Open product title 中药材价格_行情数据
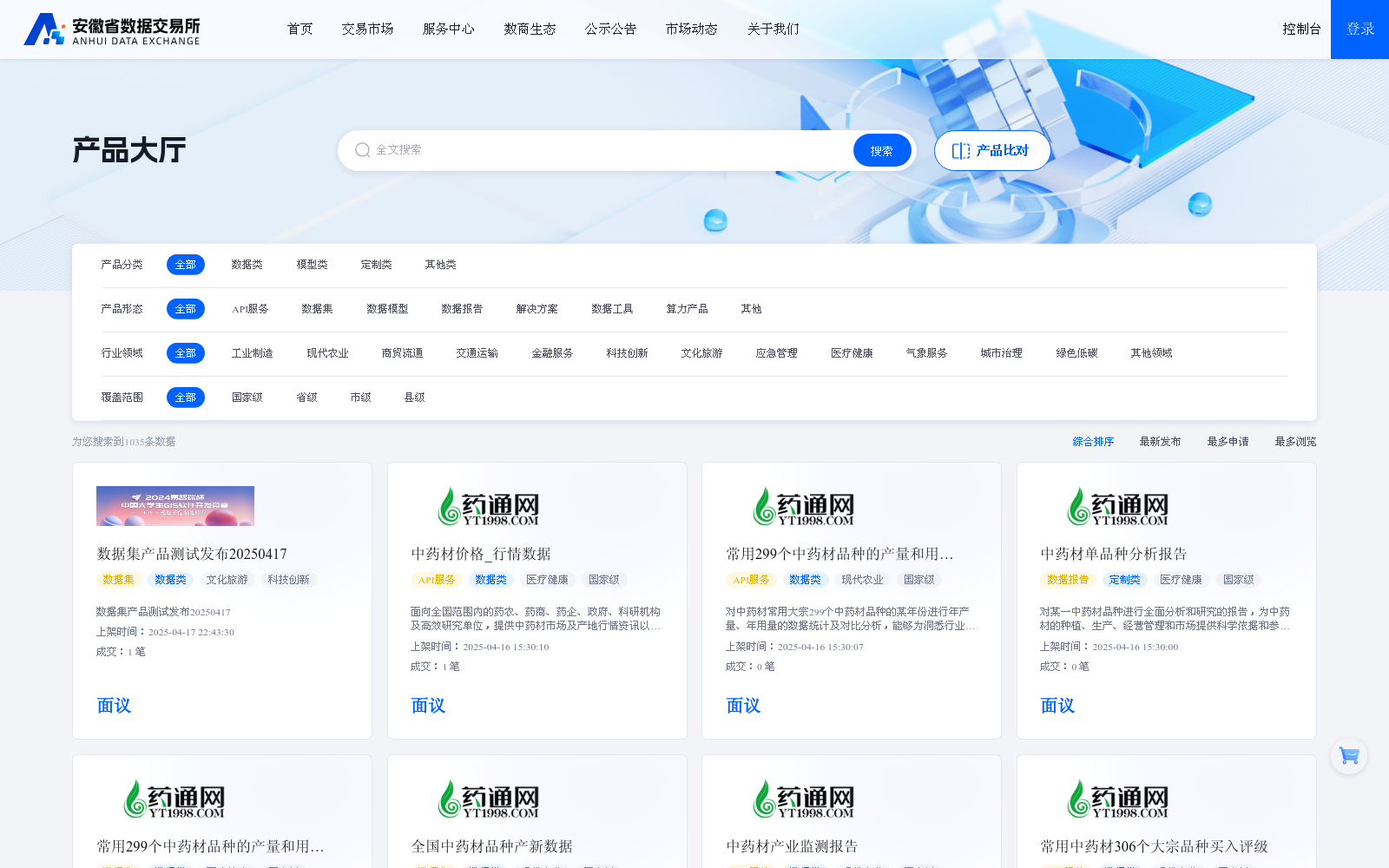This screenshot has width=1389, height=868. pos(481,554)
